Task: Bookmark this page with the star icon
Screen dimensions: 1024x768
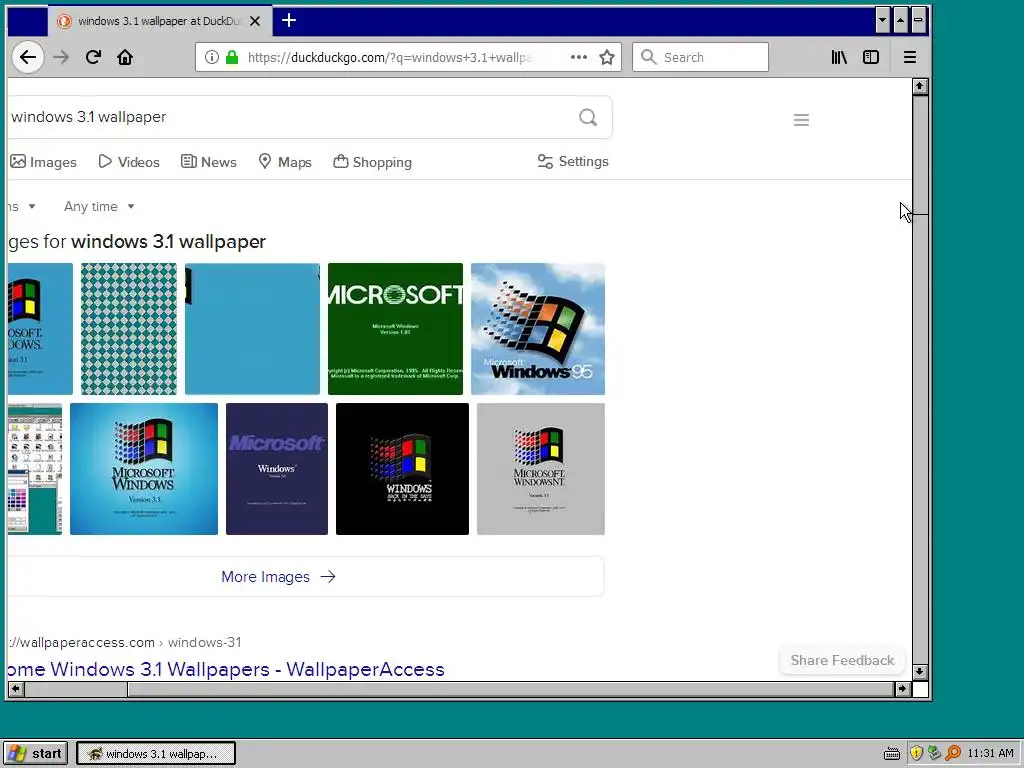Action: (607, 57)
